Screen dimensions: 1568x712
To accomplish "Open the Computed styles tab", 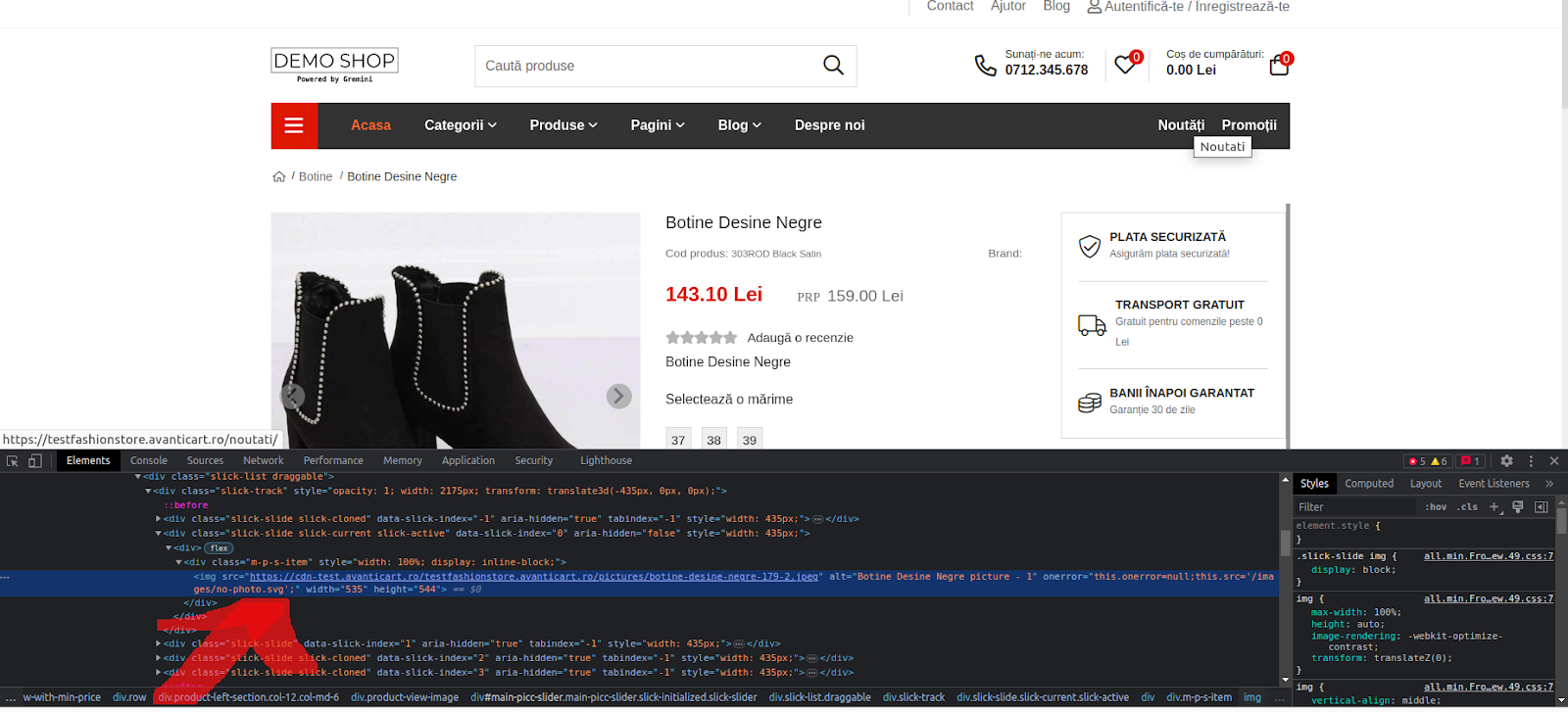I will [1369, 484].
